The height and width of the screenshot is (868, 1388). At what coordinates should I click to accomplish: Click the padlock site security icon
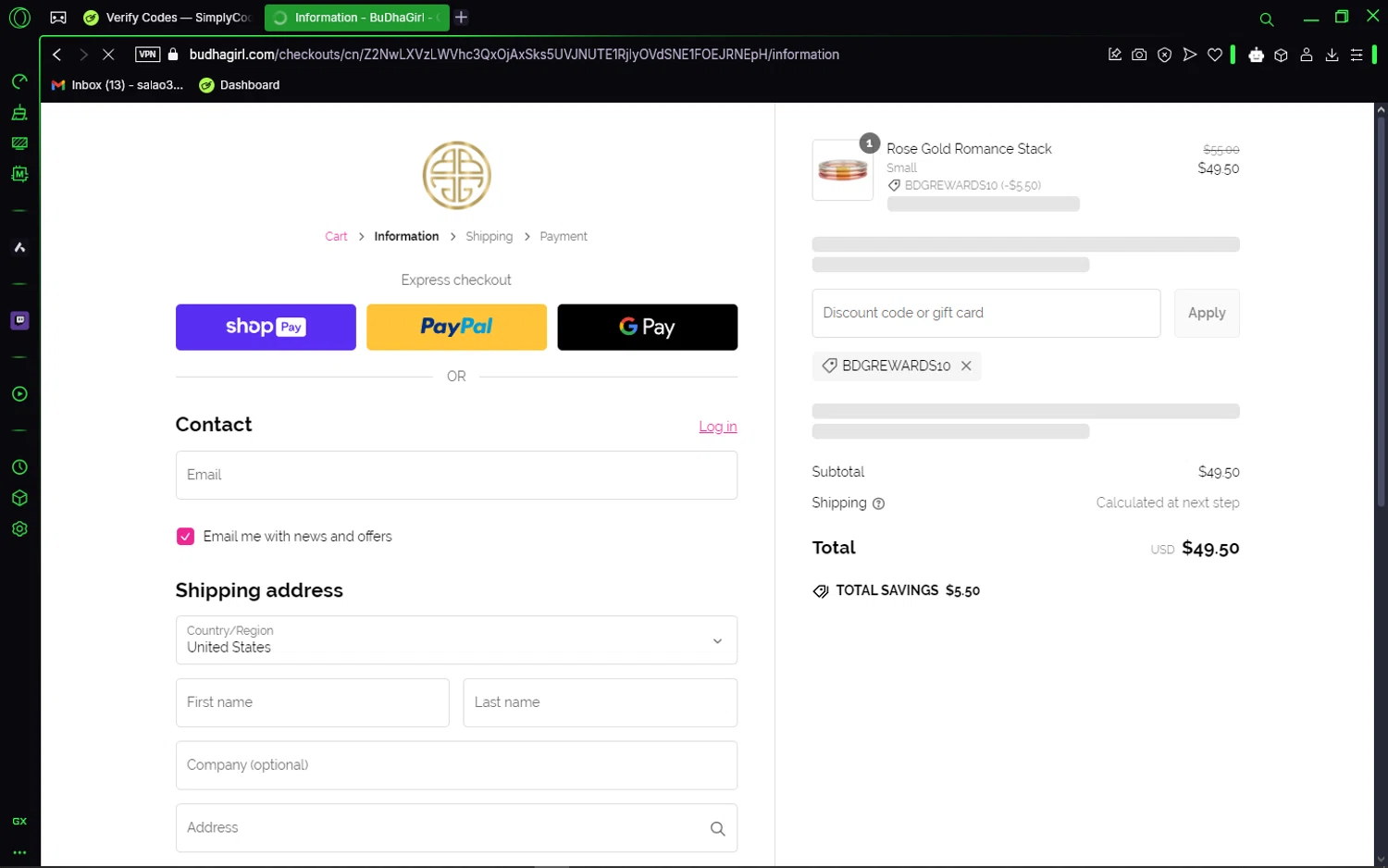tap(173, 55)
